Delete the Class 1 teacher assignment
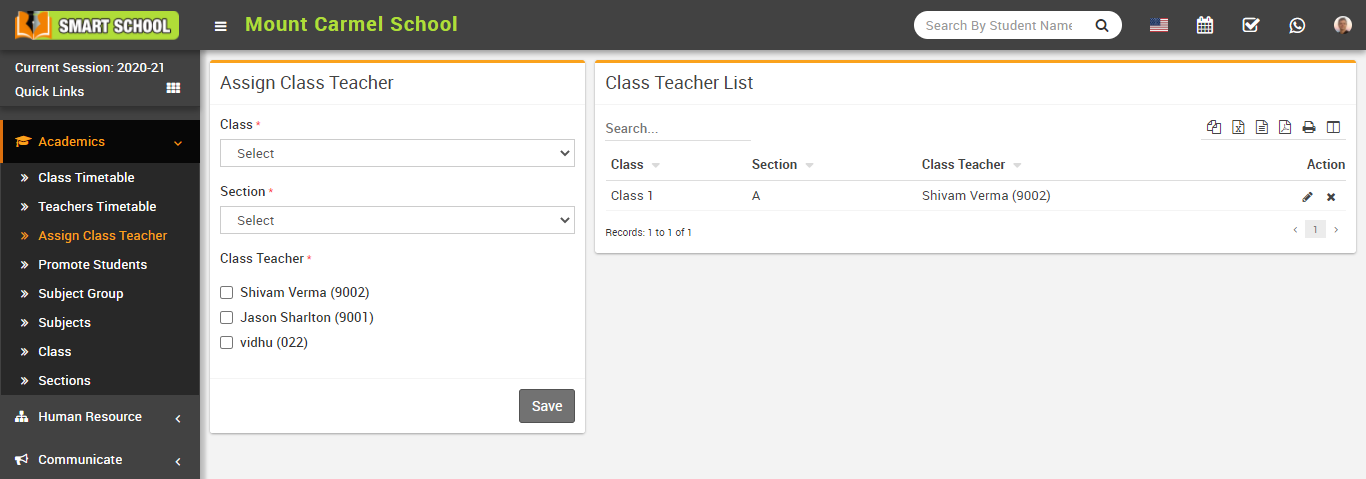Screen dimensions: 1366x479 point(1331,197)
